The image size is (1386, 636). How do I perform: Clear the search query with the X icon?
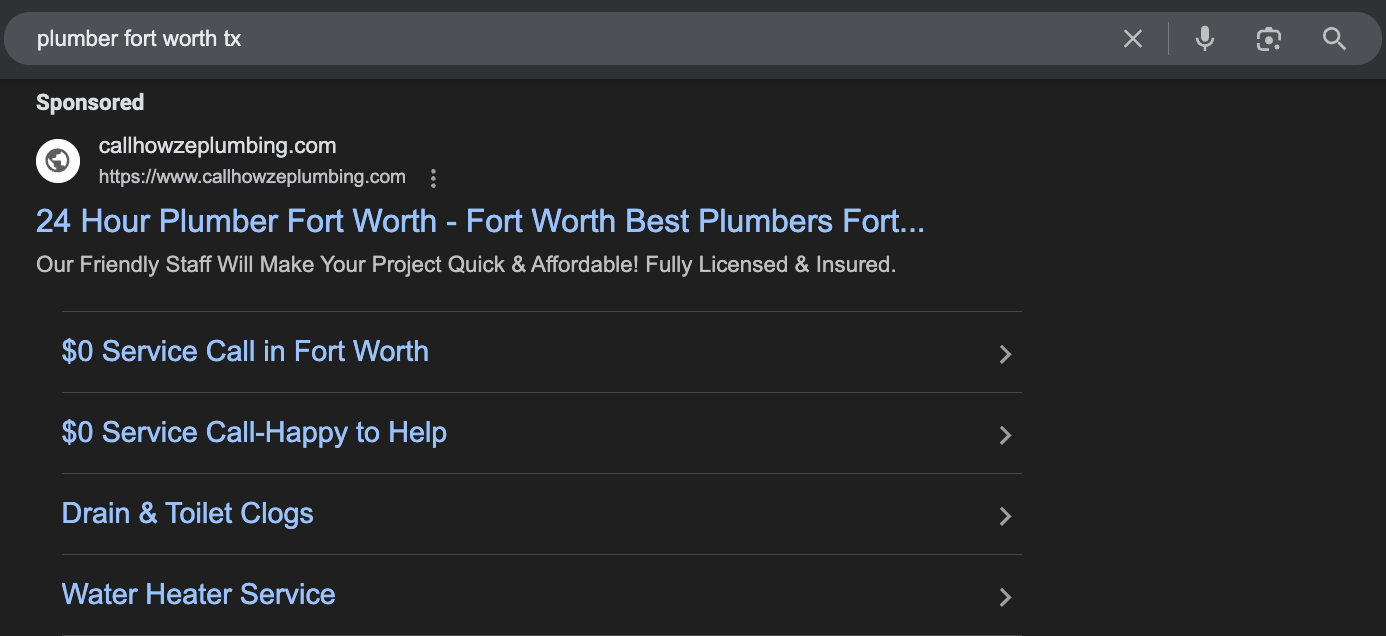point(1133,38)
